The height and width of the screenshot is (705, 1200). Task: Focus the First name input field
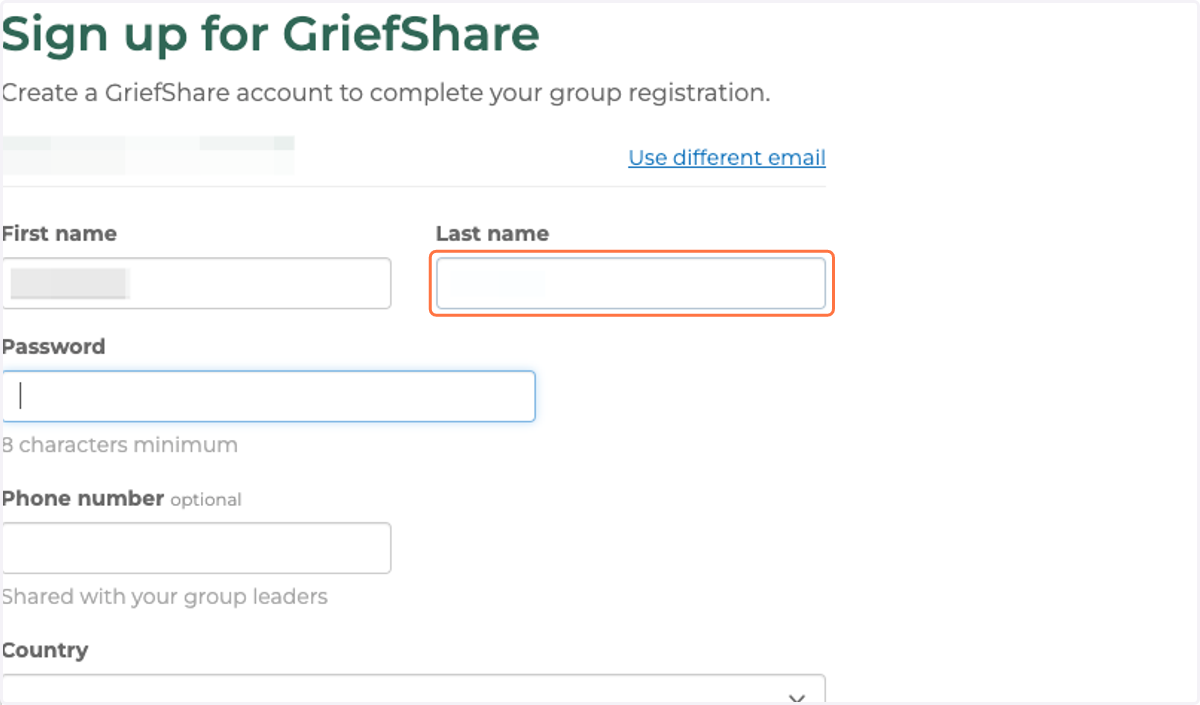[196, 283]
